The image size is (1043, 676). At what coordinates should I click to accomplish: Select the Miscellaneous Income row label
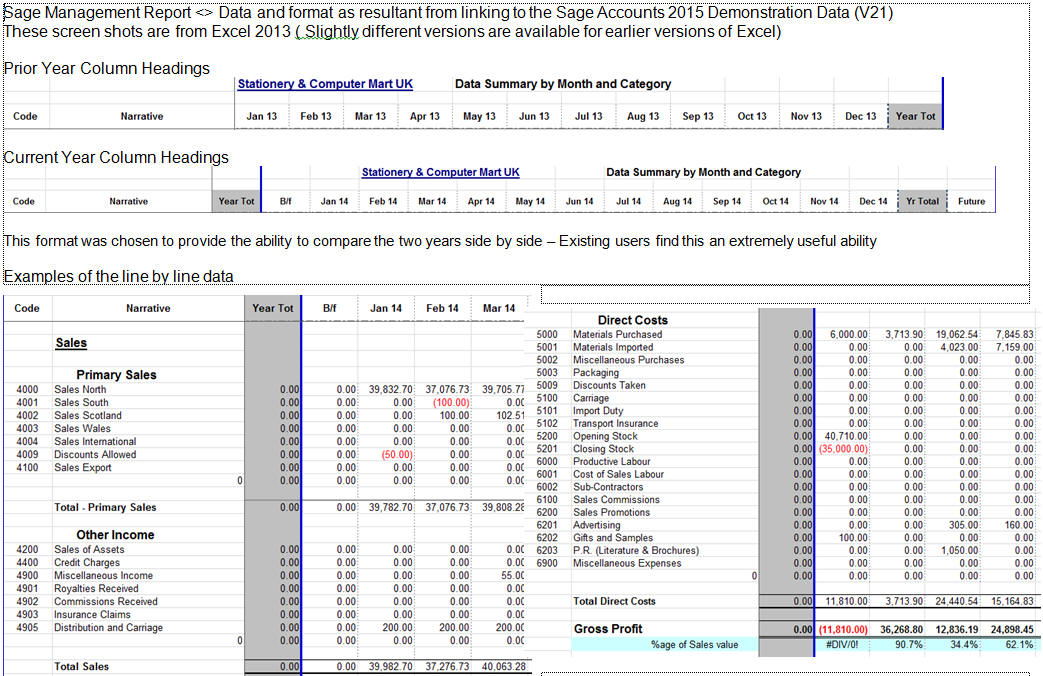[104, 576]
